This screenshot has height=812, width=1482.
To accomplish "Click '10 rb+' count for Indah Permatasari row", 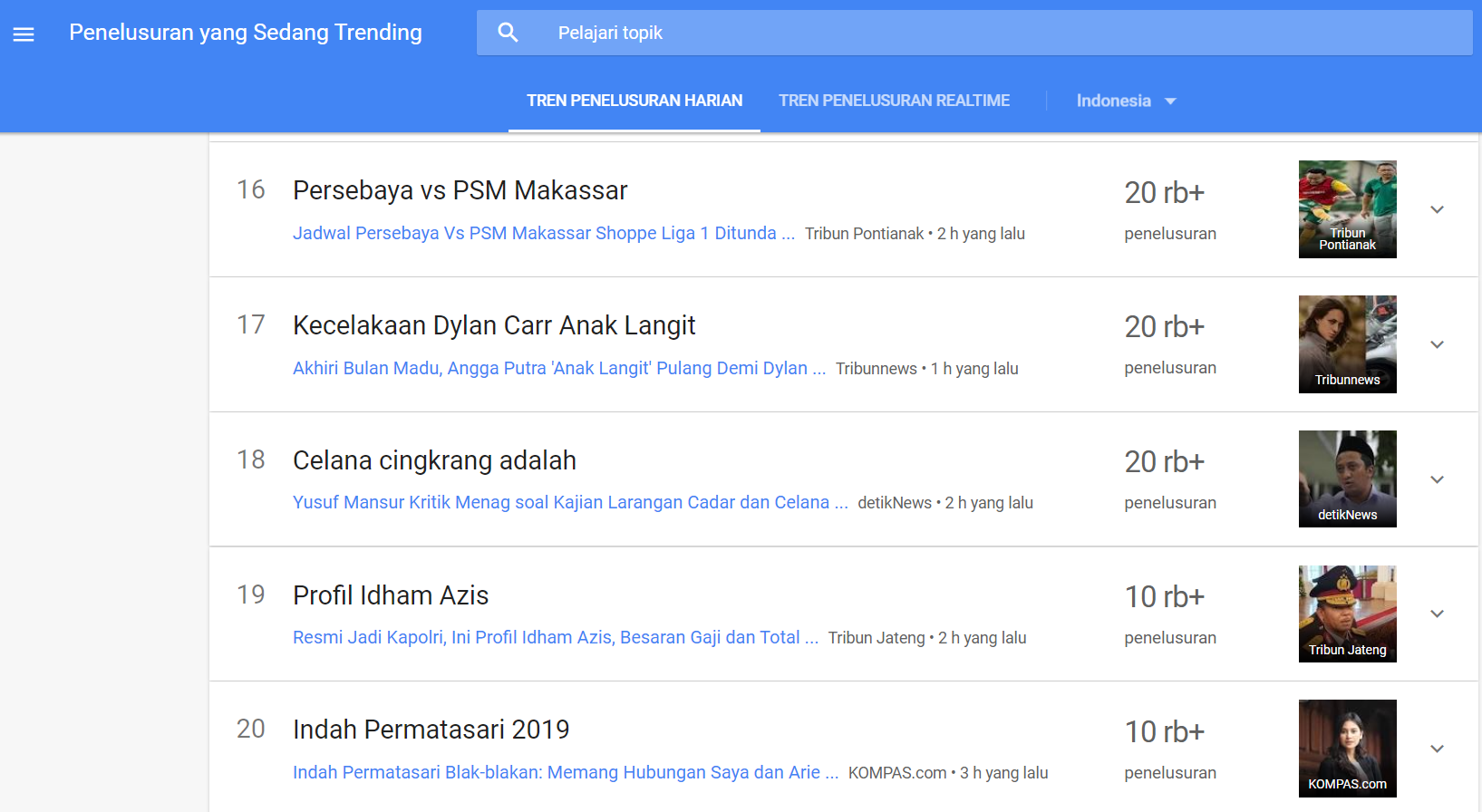I will [x=1164, y=731].
